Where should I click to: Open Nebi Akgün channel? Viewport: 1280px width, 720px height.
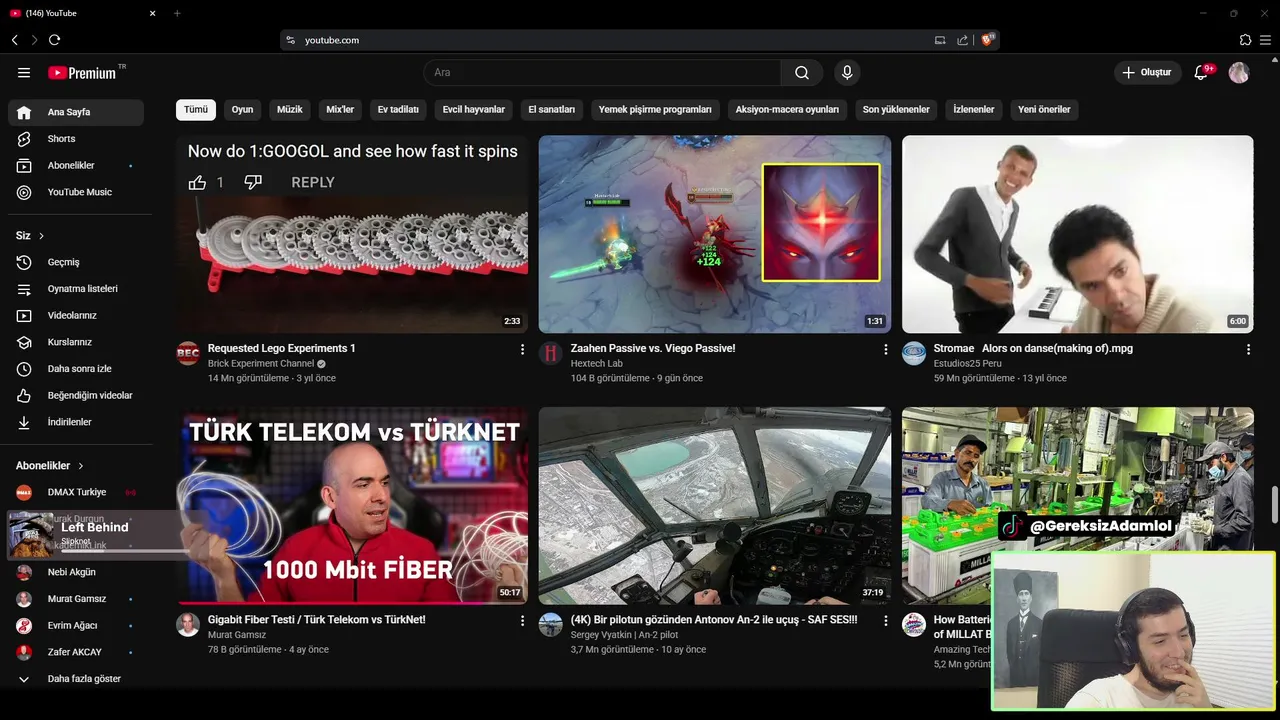click(x=76, y=572)
